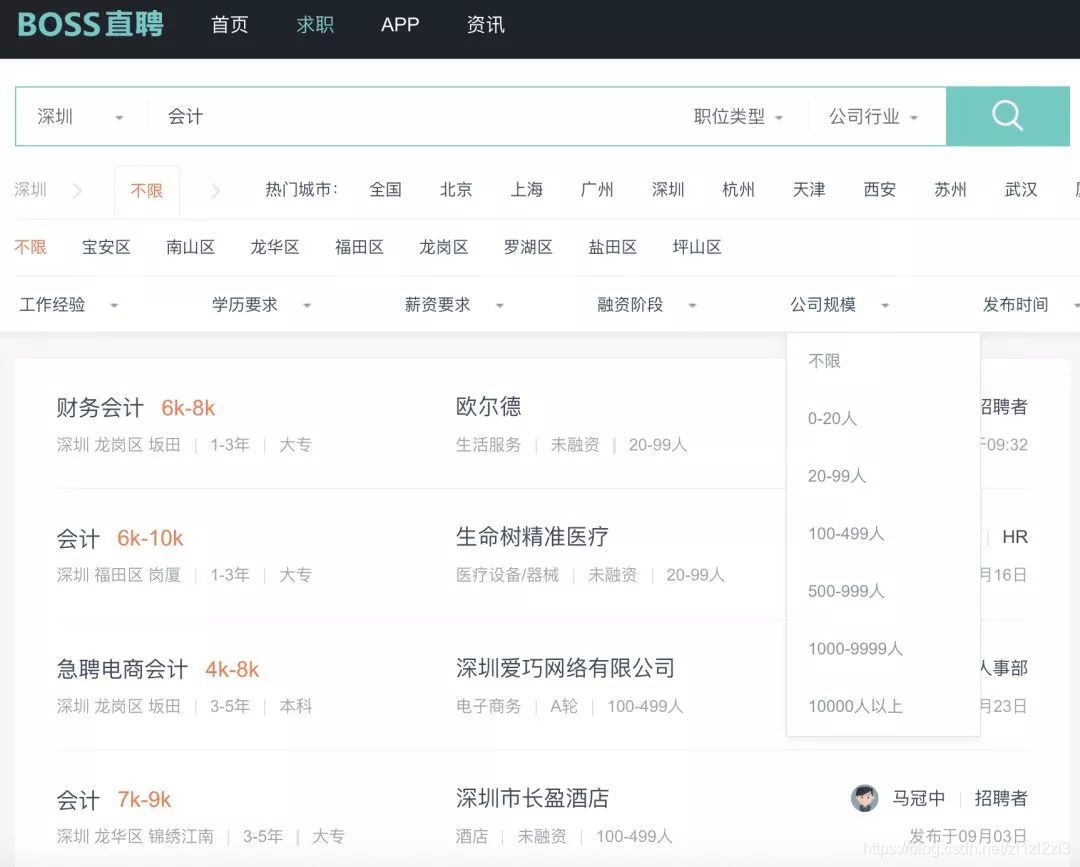The height and width of the screenshot is (867, 1080).
Task: Choose 北京 hot city
Action: pyautogui.click(x=456, y=189)
